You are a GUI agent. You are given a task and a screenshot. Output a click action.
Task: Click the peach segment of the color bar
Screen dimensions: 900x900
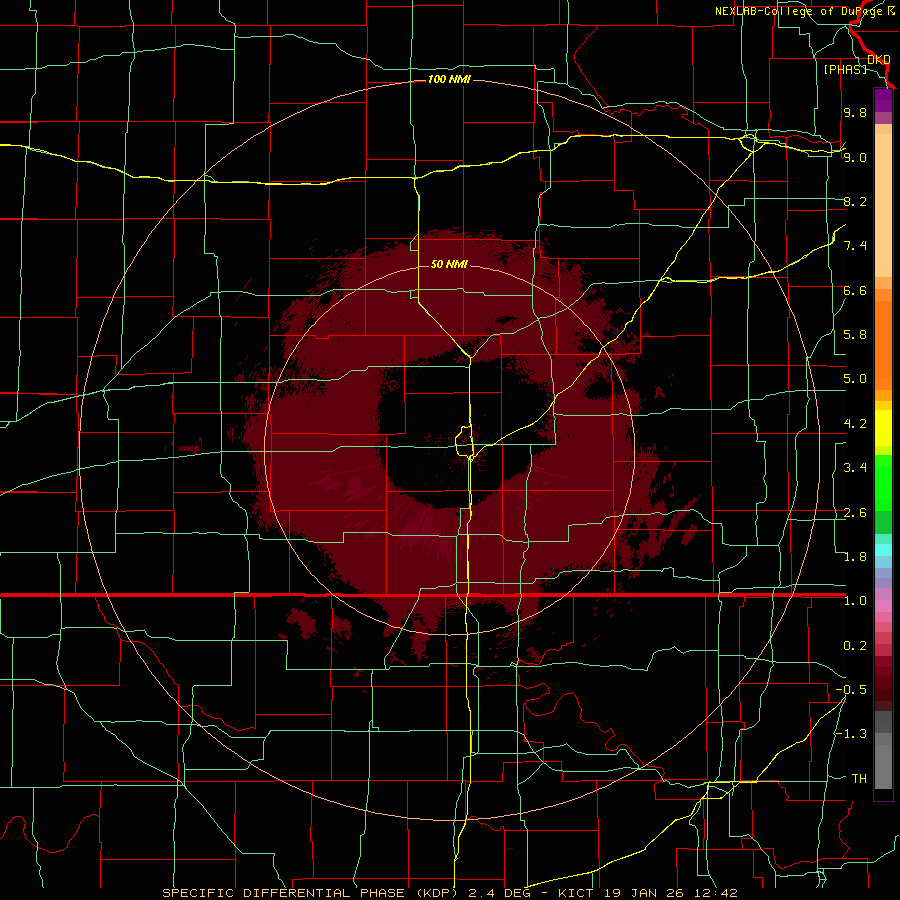tap(883, 205)
